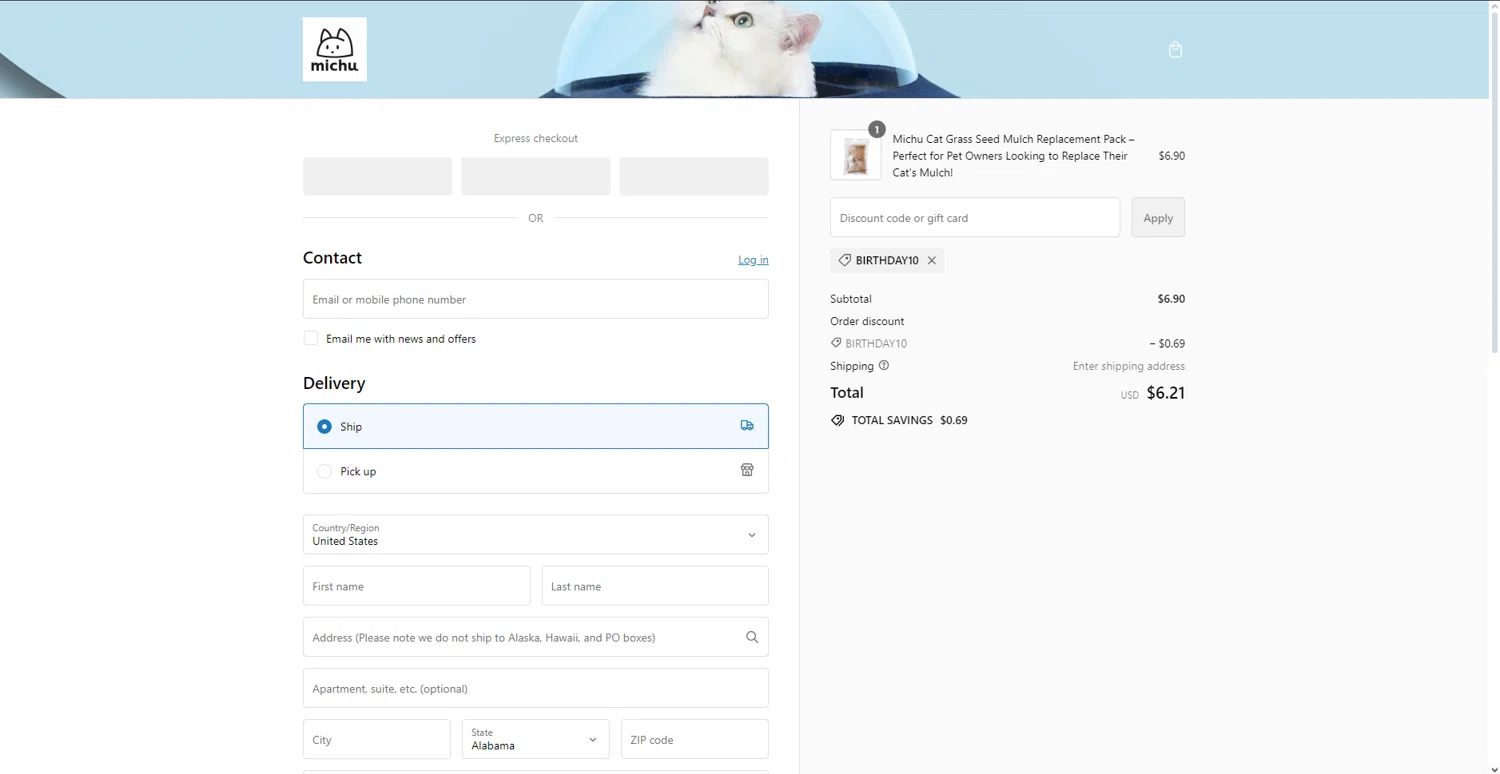Click the quantity badge on product thumbnail
1500x774 pixels.
pos(877,129)
